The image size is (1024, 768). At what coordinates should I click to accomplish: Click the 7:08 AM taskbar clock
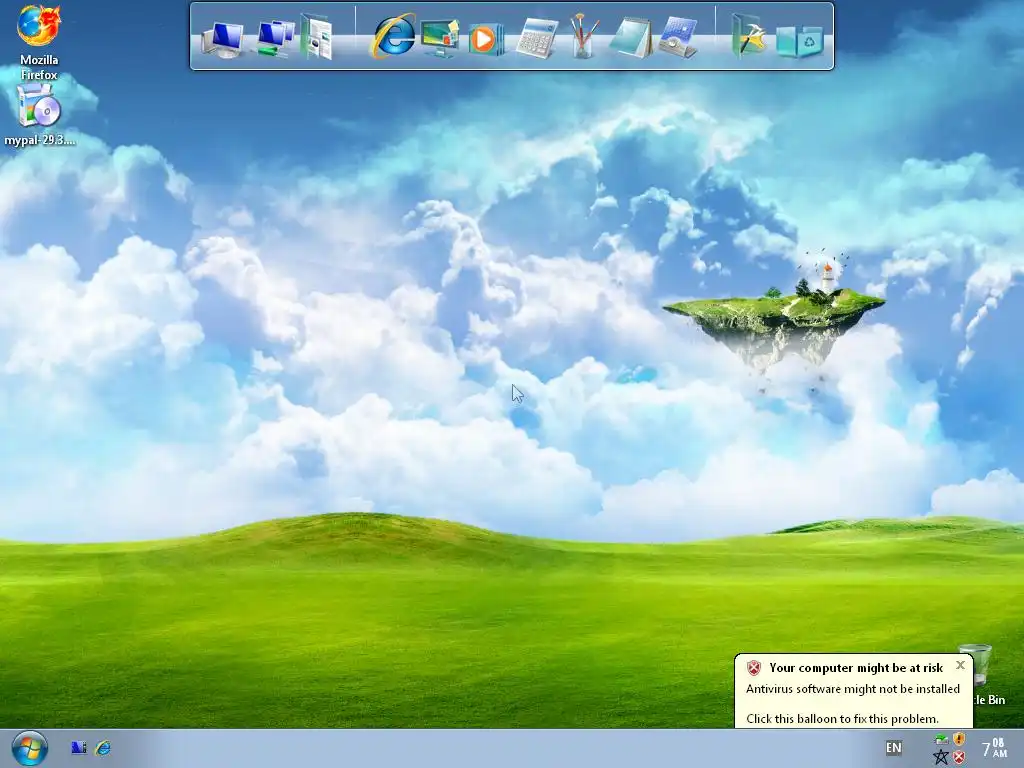click(x=994, y=748)
